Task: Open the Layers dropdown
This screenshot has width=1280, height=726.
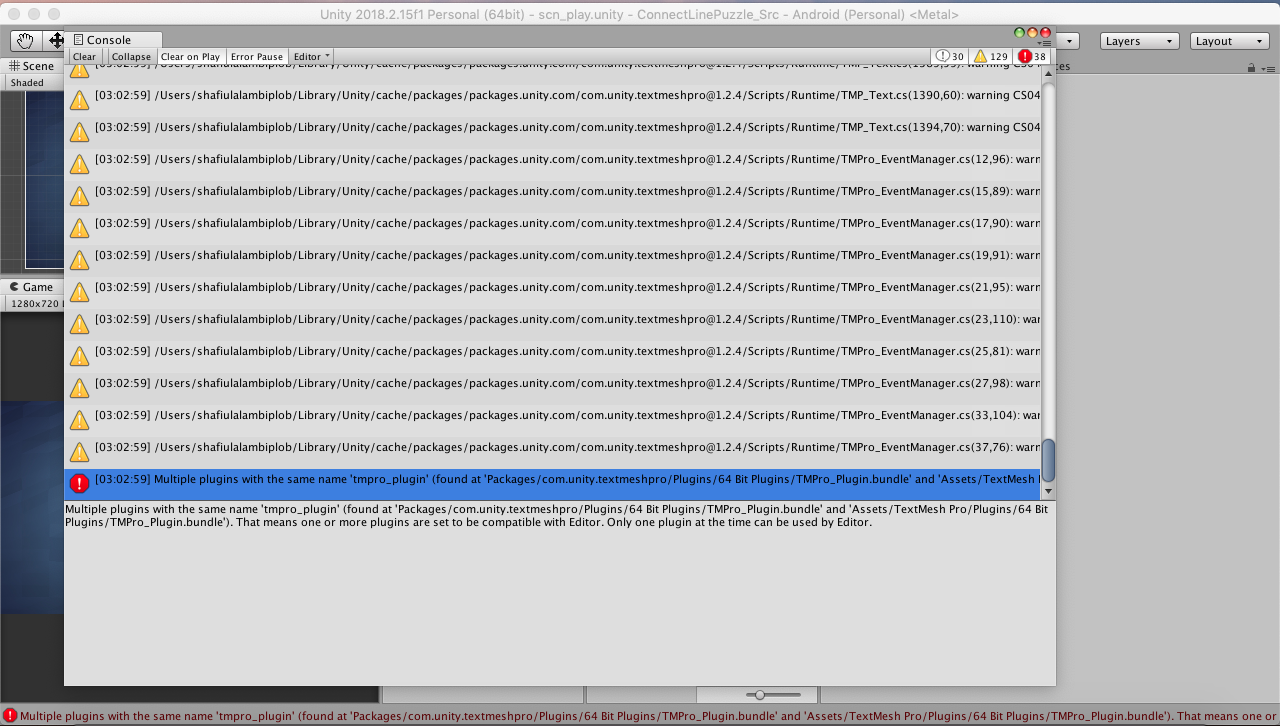Action: 1139,41
